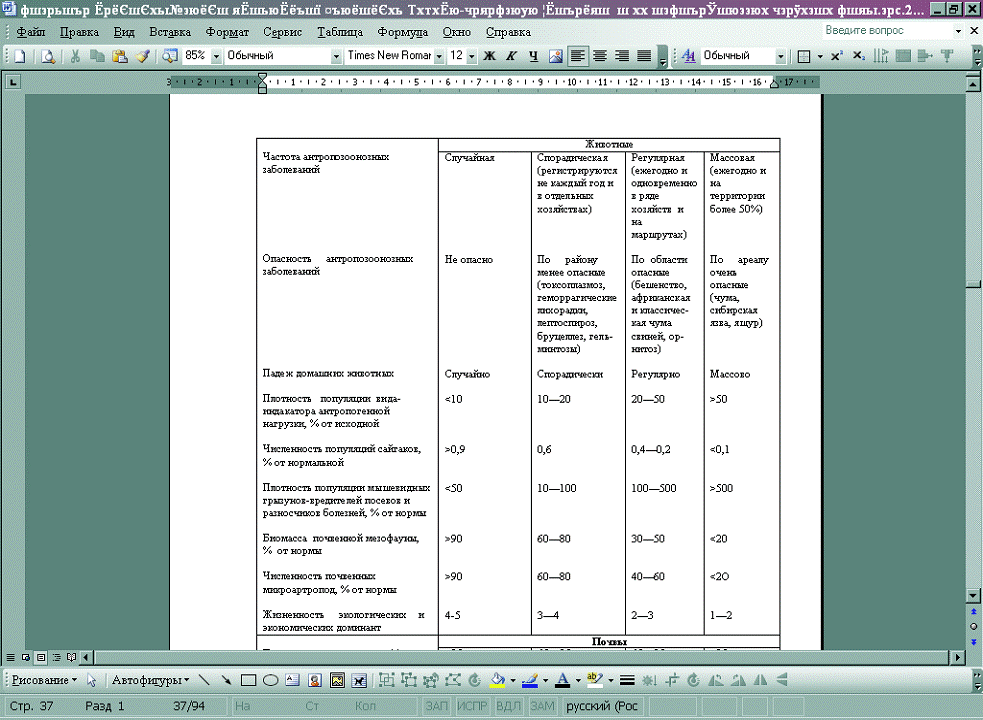The height and width of the screenshot is (720, 983).
Task: Toggle align left paragraph button
Action: (x=578, y=56)
